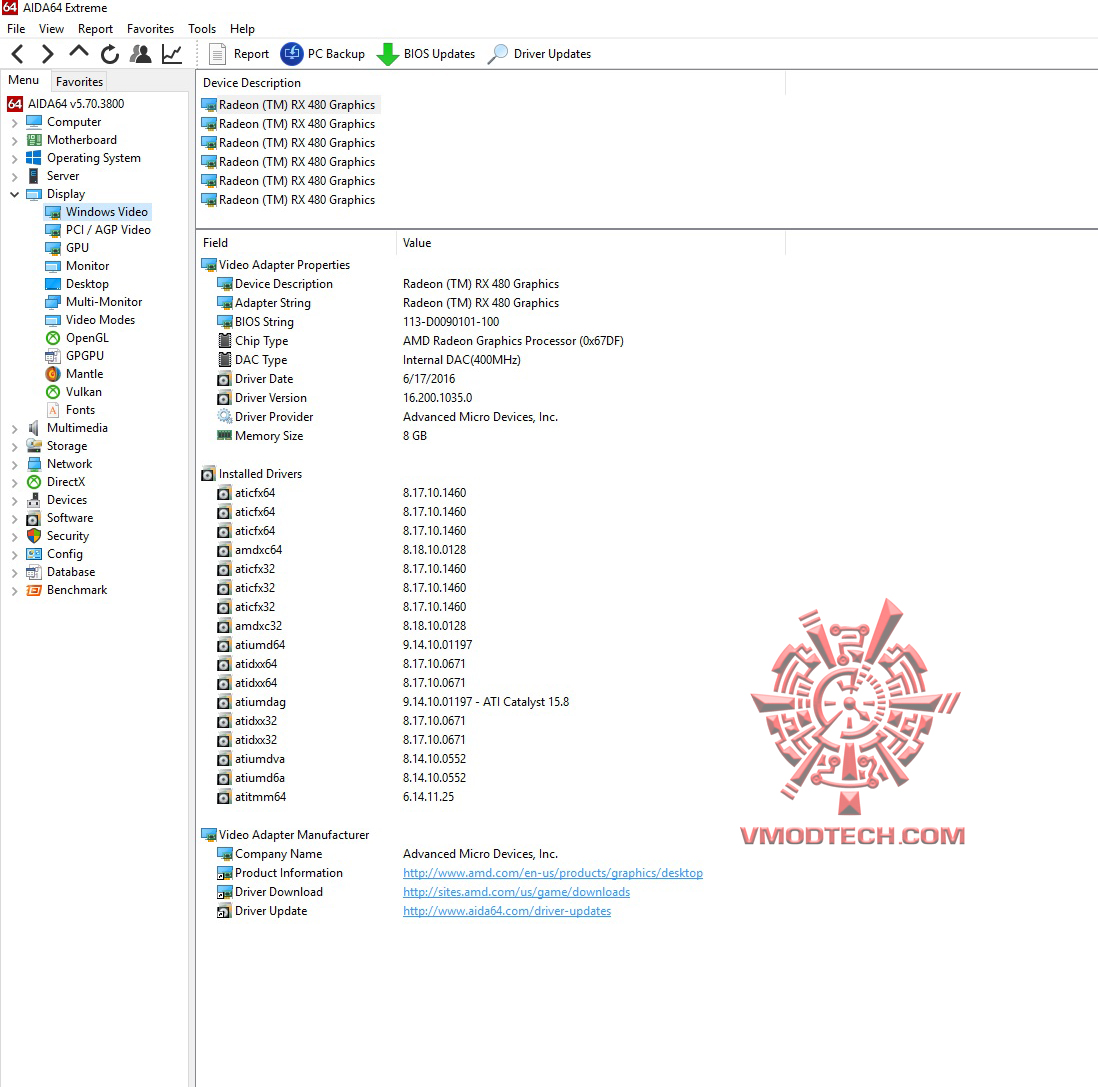Open the Monitor page in tree
This screenshot has height=1087, width=1098.
tap(87, 266)
